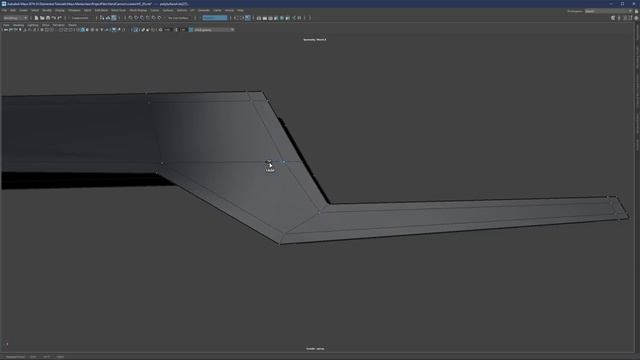Open the Windows menu
Image resolution: width=640 pixels, height=360 pixels.
[74, 10]
